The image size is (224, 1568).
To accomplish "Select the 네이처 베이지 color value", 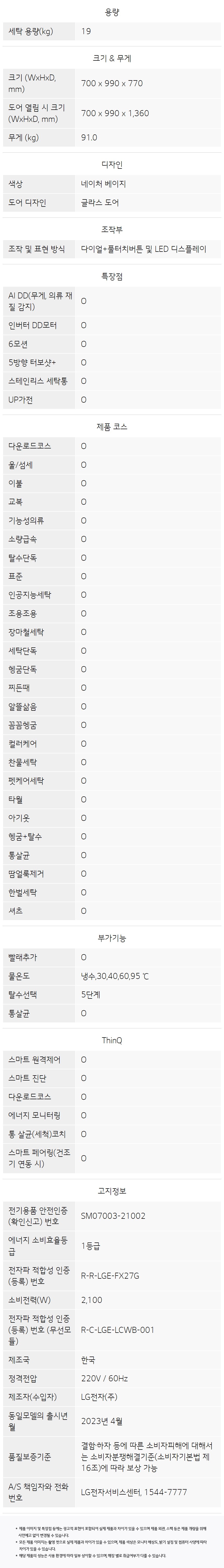I will coord(103,184).
